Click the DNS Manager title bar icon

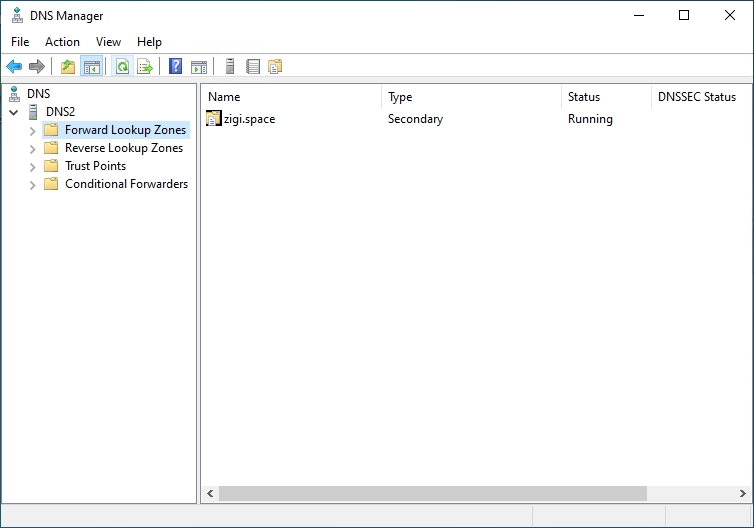(17, 15)
